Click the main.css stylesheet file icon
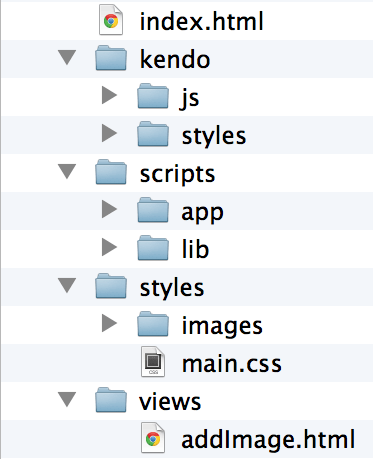Screen dimensions: 373x459 tap(153, 361)
